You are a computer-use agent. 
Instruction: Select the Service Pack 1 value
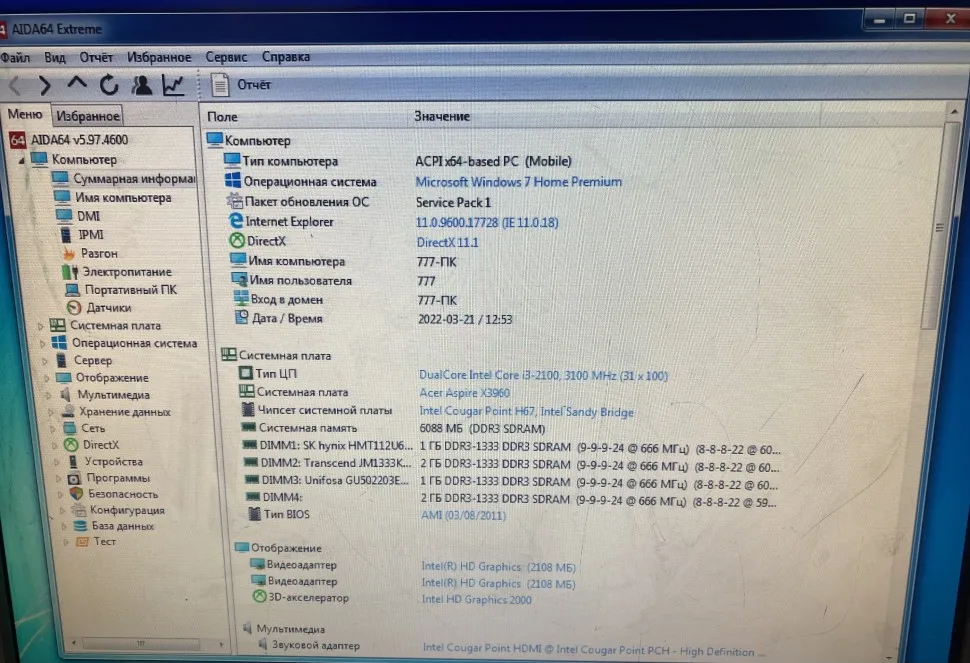point(453,202)
